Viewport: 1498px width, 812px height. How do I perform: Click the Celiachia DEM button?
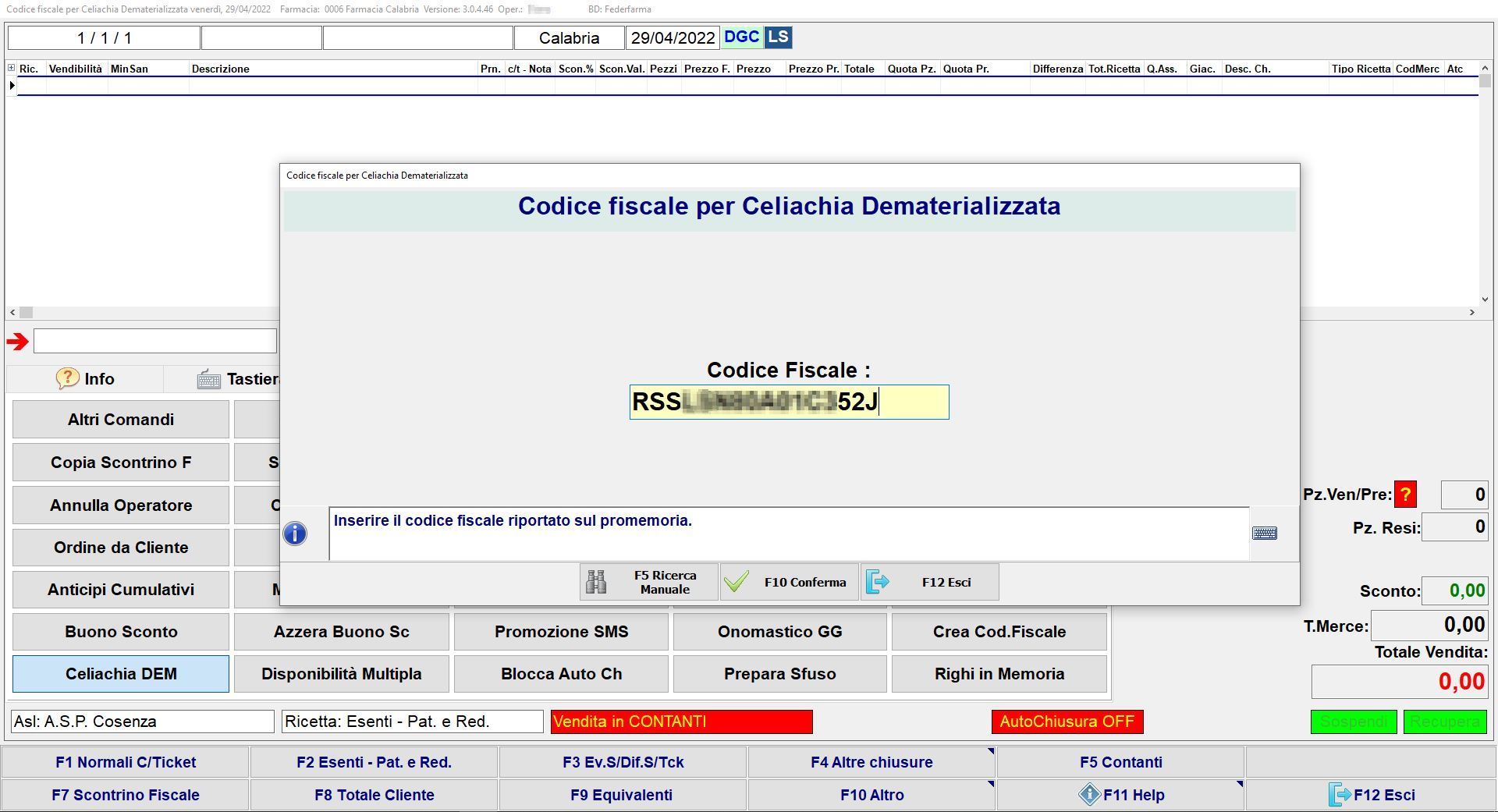coord(121,674)
